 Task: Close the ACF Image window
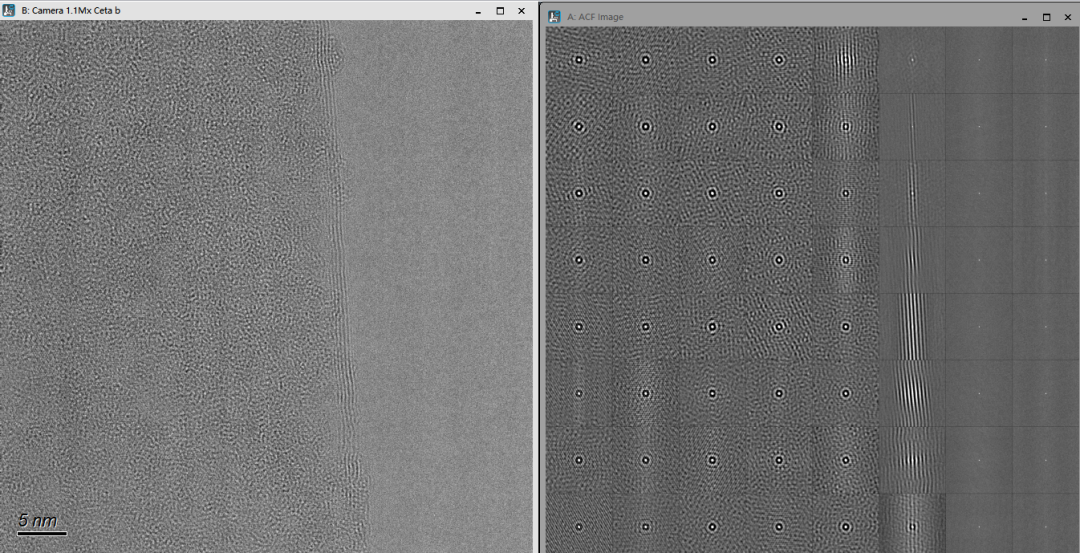click(1067, 17)
